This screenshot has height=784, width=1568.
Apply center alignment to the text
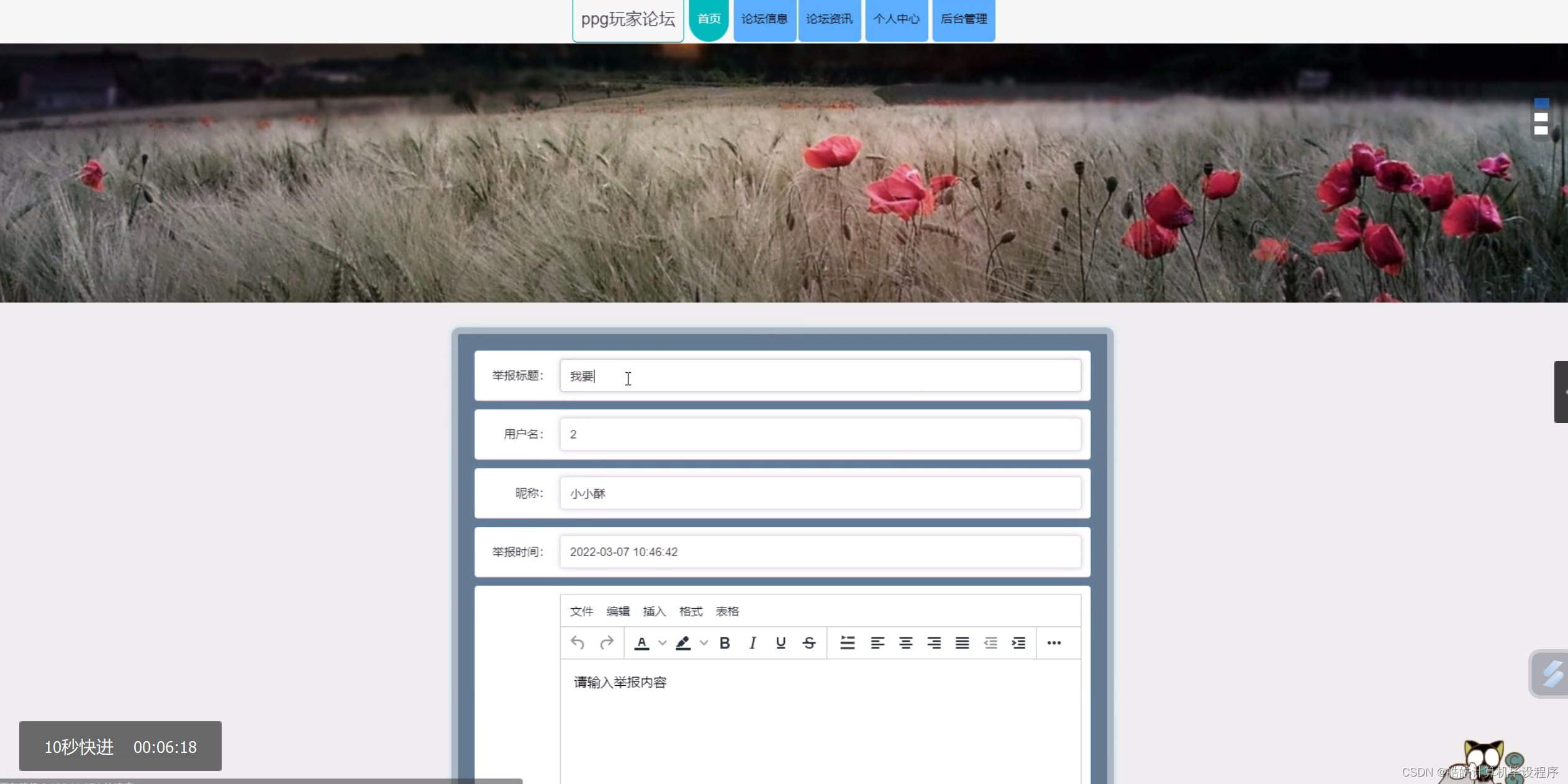[x=905, y=642]
